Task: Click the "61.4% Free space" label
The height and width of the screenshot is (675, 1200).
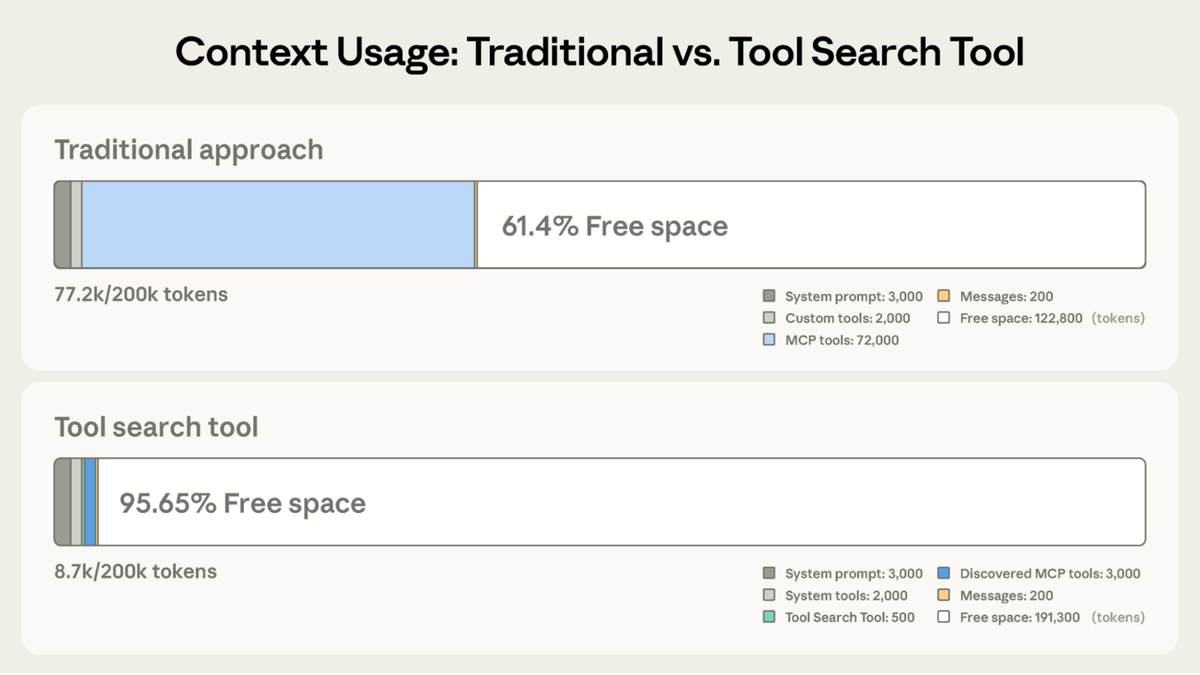Action: tap(614, 226)
